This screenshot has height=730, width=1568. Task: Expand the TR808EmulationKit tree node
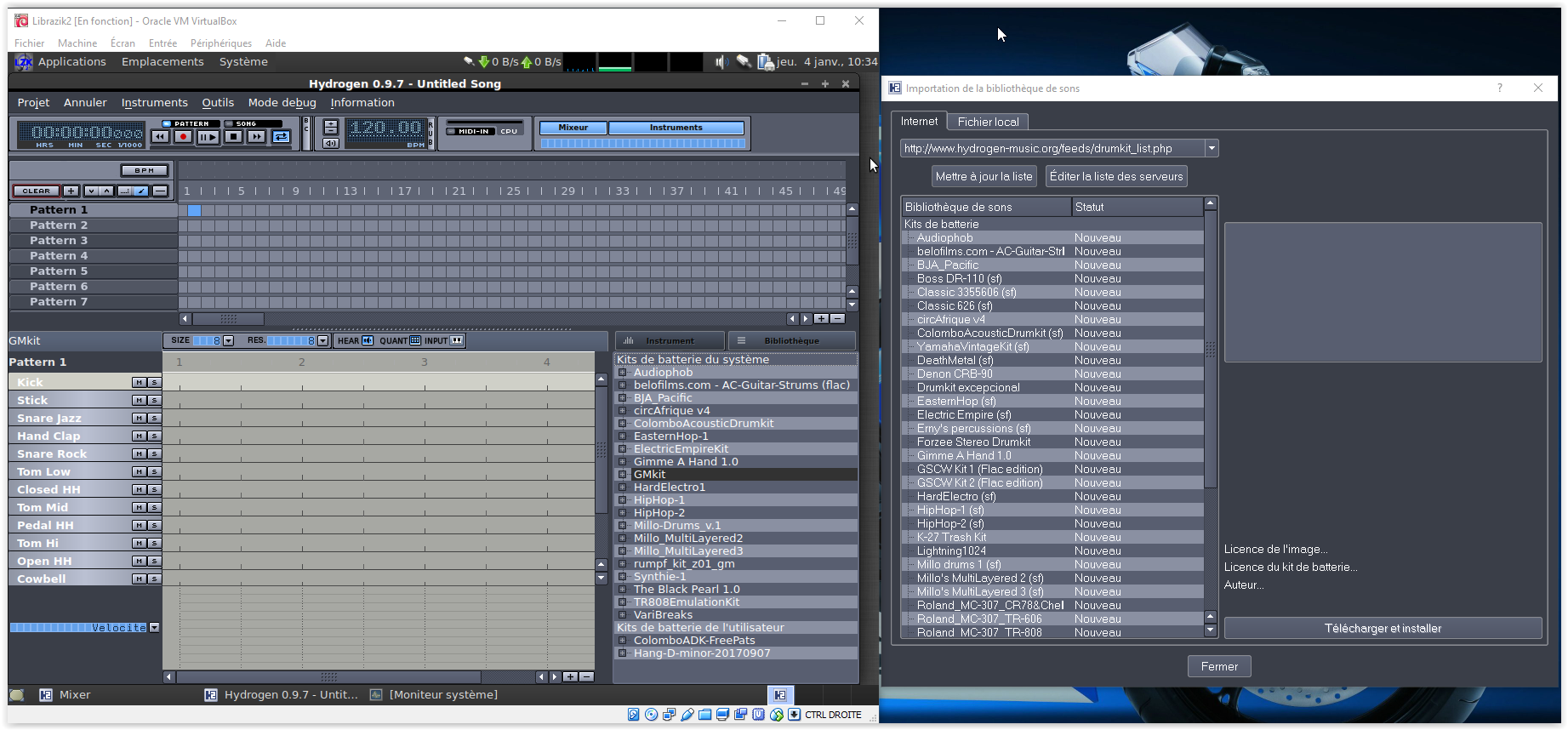click(623, 602)
